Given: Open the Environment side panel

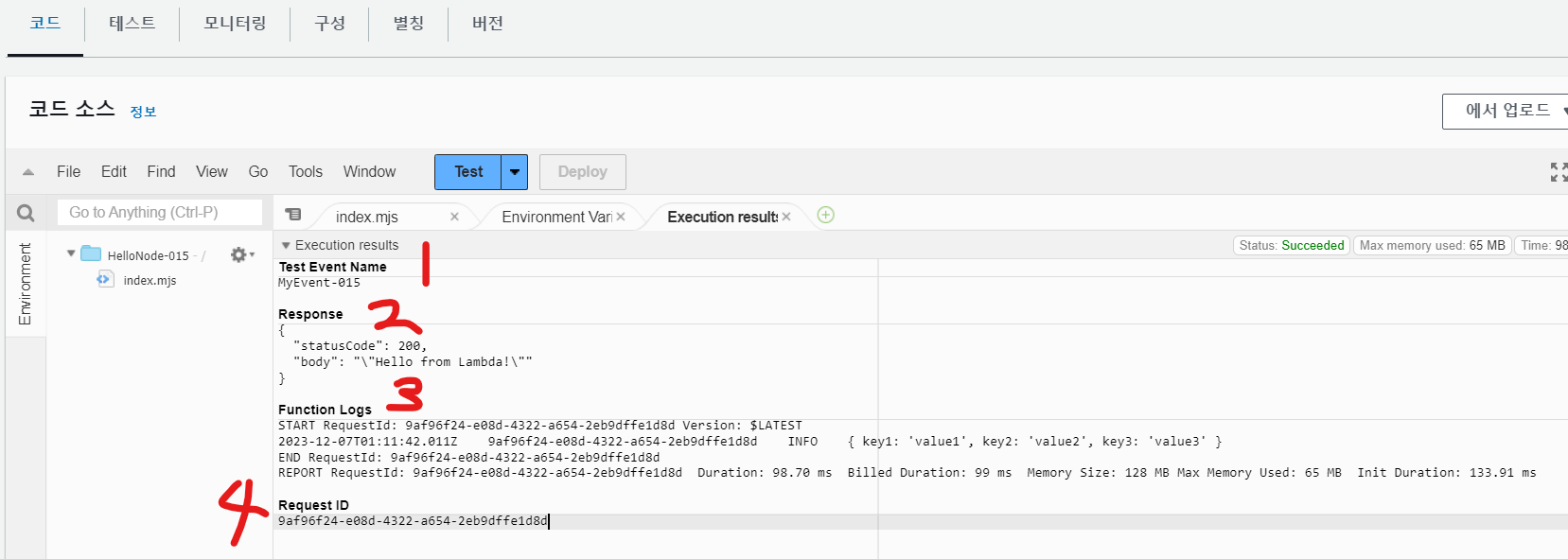Looking at the screenshot, I should (x=26, y=284).
